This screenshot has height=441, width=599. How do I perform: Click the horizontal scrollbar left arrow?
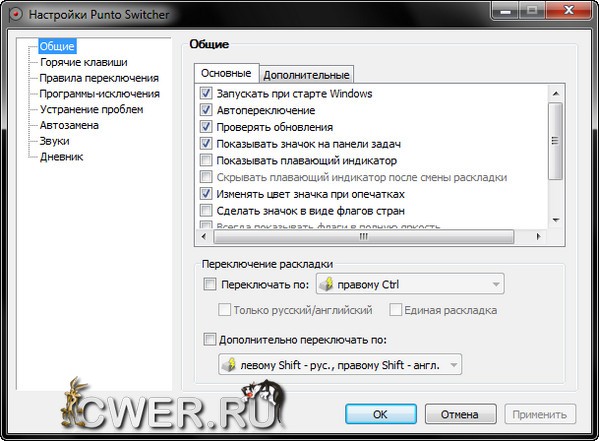click(x=204, y=237)
